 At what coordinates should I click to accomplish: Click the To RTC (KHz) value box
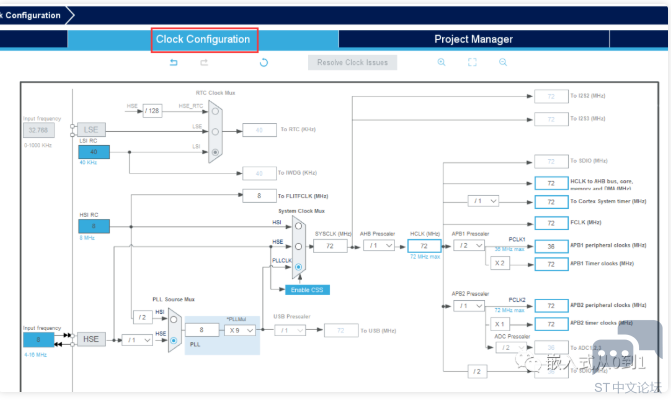(x=259, y=130)
